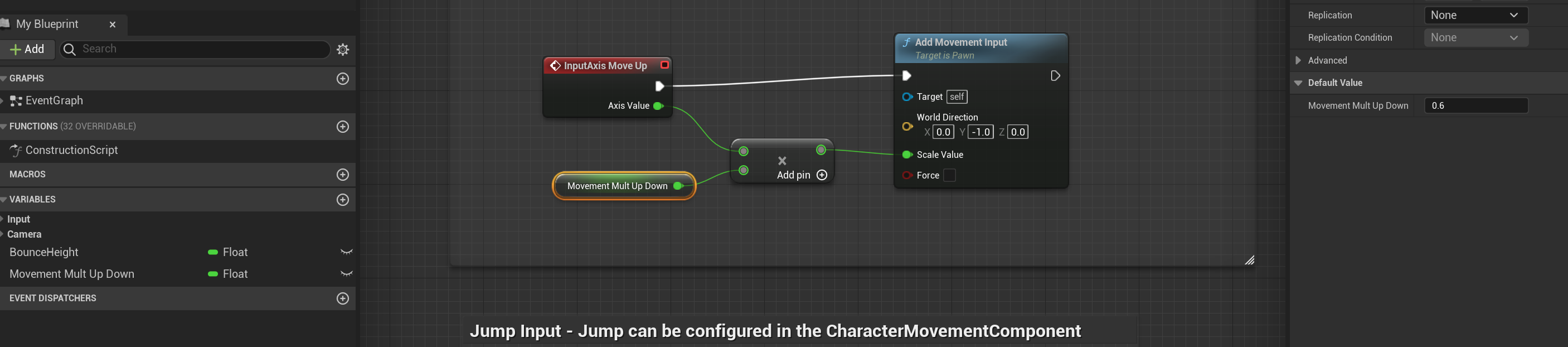The image size is (1568, 347).
Task: Toggle BounceHeight instance-editable eye icon
Action: (346, 252)
